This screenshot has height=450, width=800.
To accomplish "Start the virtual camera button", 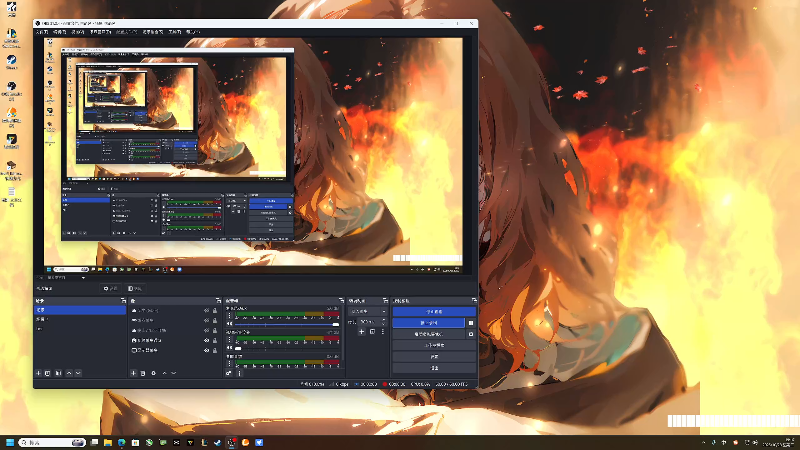I will (429, 334).
